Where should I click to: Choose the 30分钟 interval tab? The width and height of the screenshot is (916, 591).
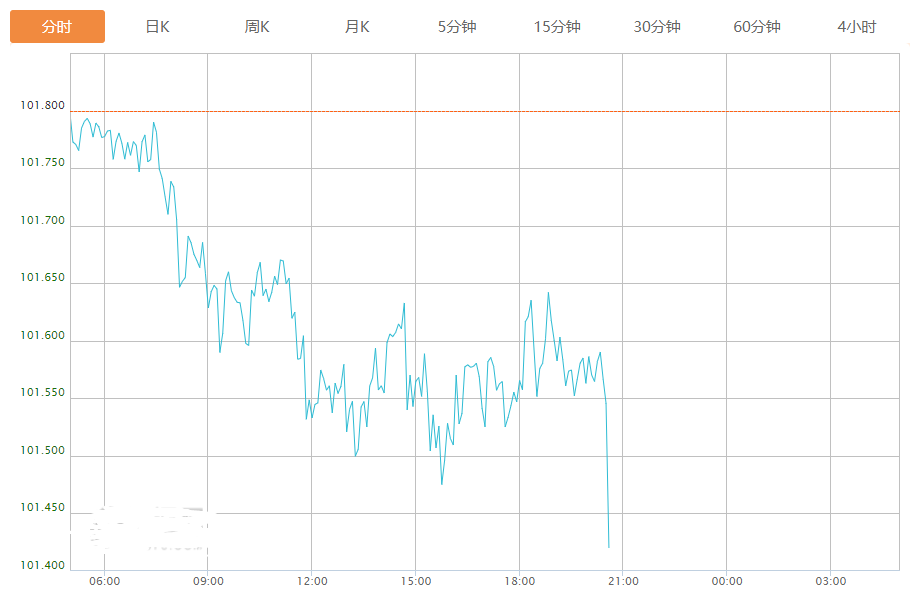coord(657,27)
